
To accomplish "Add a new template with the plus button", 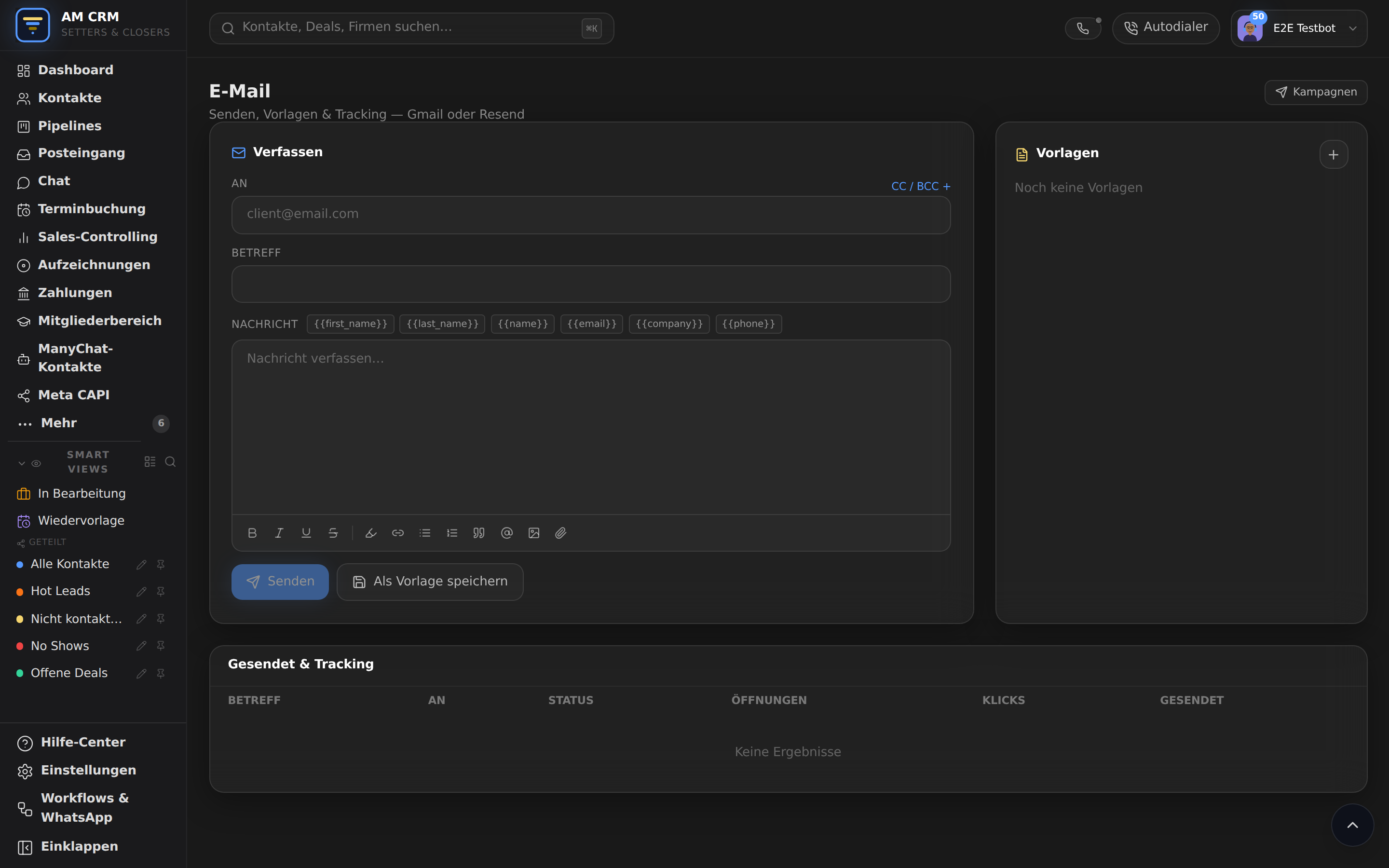I will pyautogui.click(x=1334, y=154).
